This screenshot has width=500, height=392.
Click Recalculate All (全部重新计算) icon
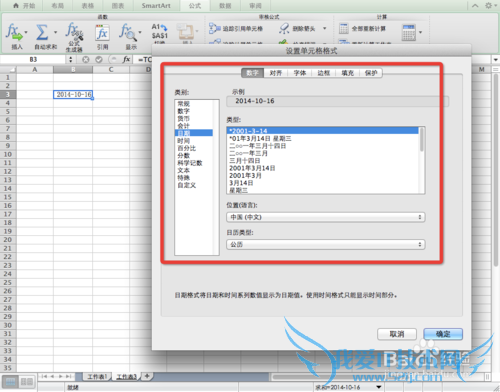[344, 28]
